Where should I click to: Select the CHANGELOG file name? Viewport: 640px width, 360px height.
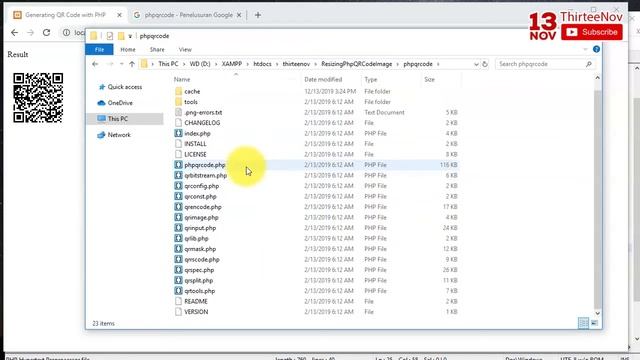click(x=202, y=123)
